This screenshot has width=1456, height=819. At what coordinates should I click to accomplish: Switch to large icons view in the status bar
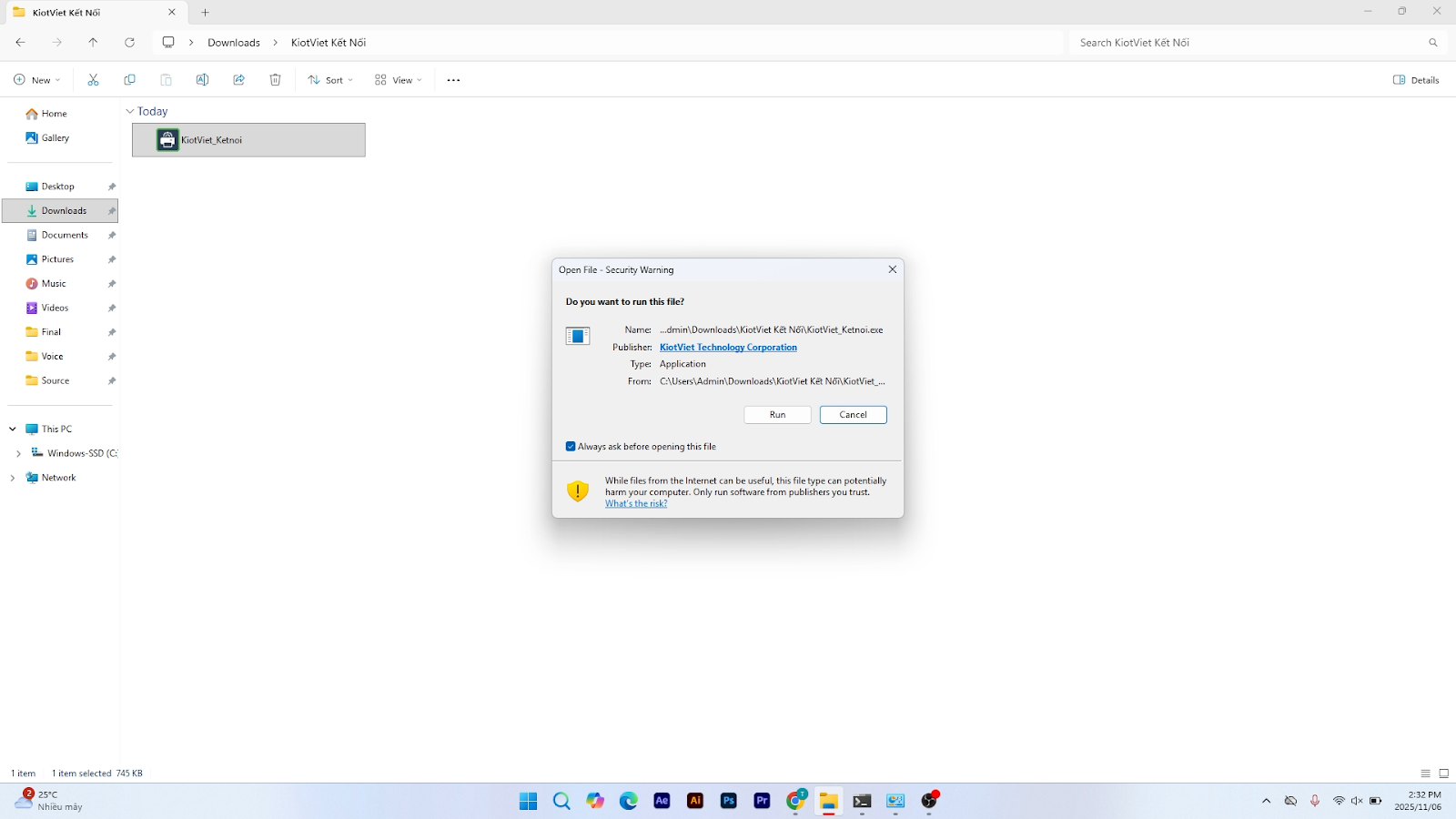(1443, 773)
